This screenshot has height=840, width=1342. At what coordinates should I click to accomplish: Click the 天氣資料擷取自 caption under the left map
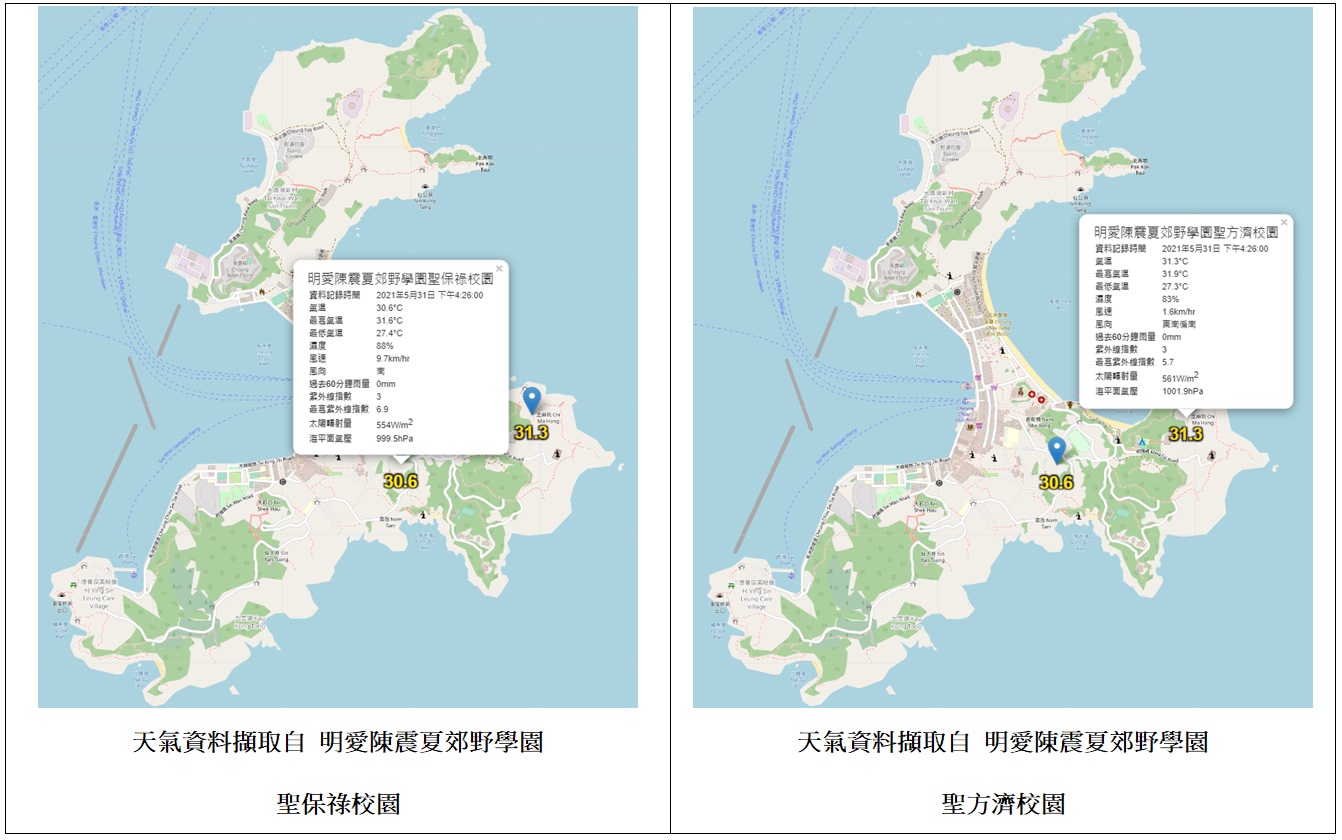click(x=218, y=742)
